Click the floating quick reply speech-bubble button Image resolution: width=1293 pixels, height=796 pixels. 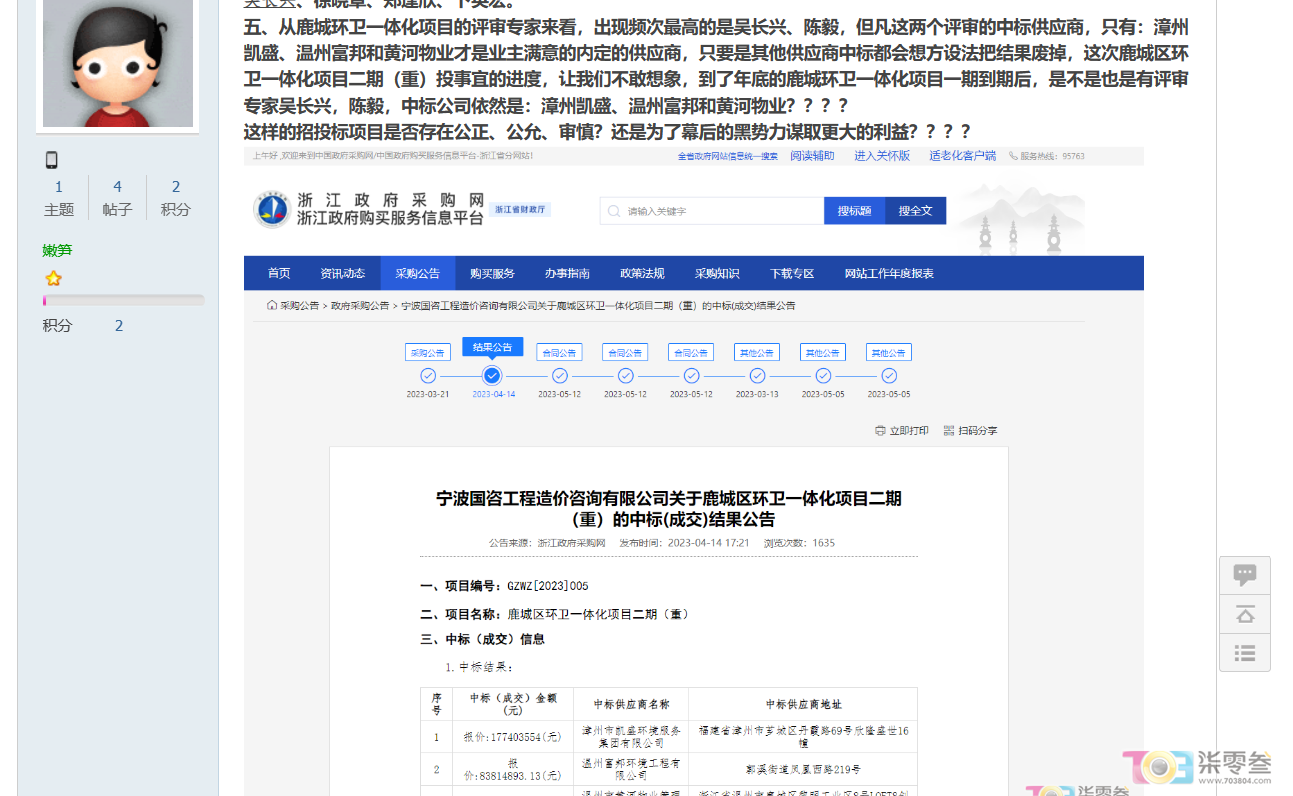tap(1245, 575)
